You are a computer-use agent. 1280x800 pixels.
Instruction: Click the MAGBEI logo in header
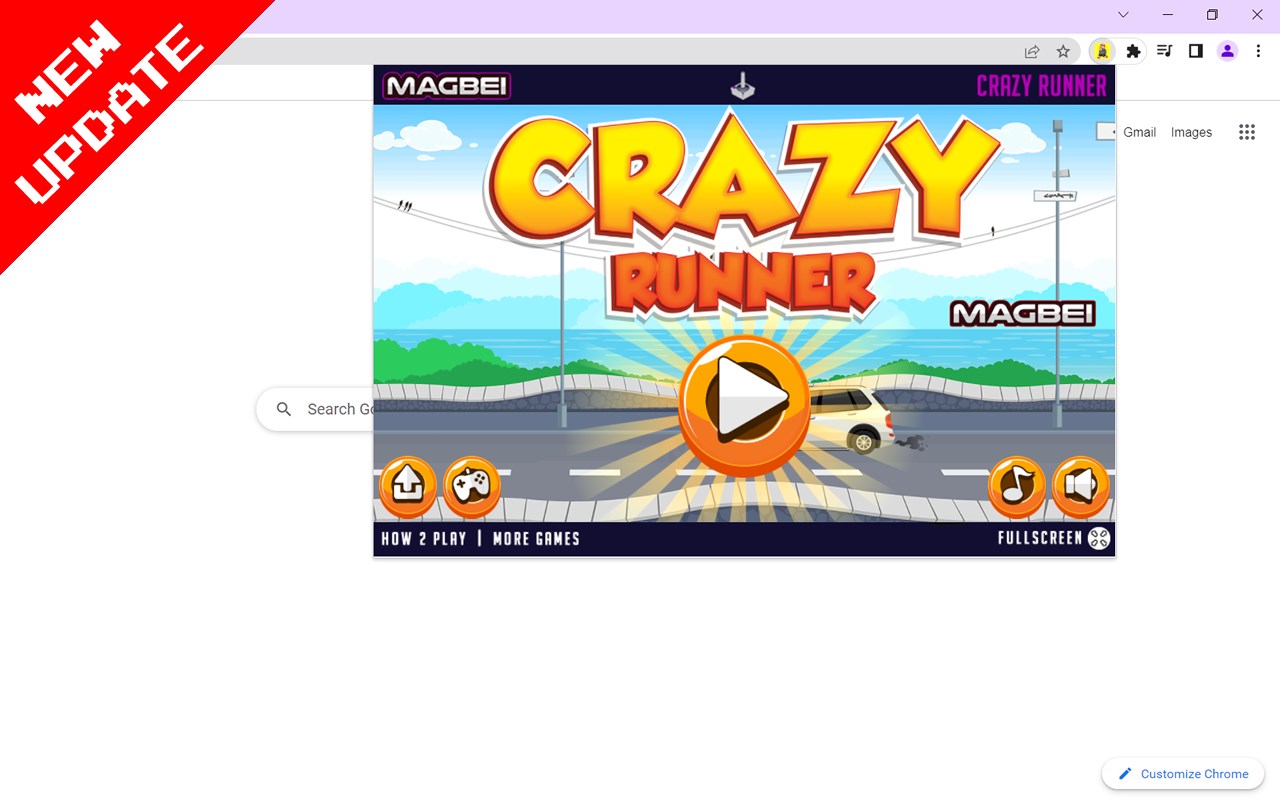447,86
